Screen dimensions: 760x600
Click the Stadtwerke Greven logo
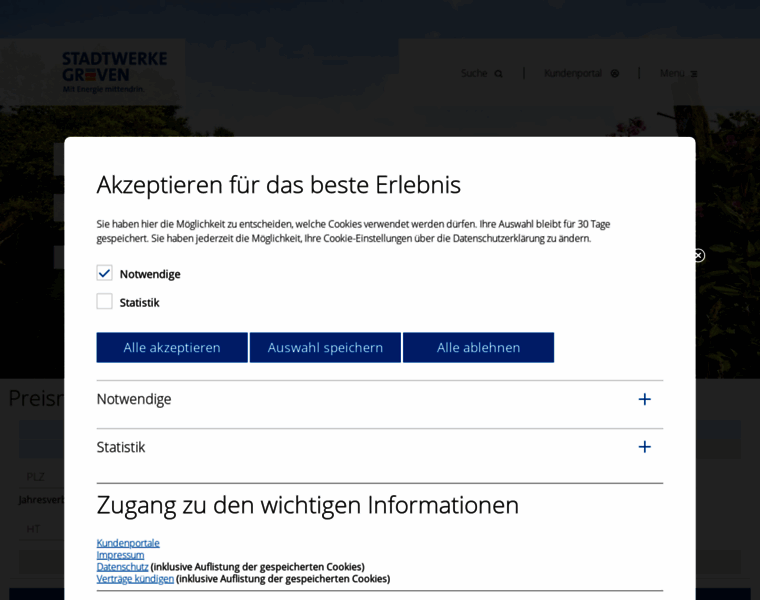(114, 72)
